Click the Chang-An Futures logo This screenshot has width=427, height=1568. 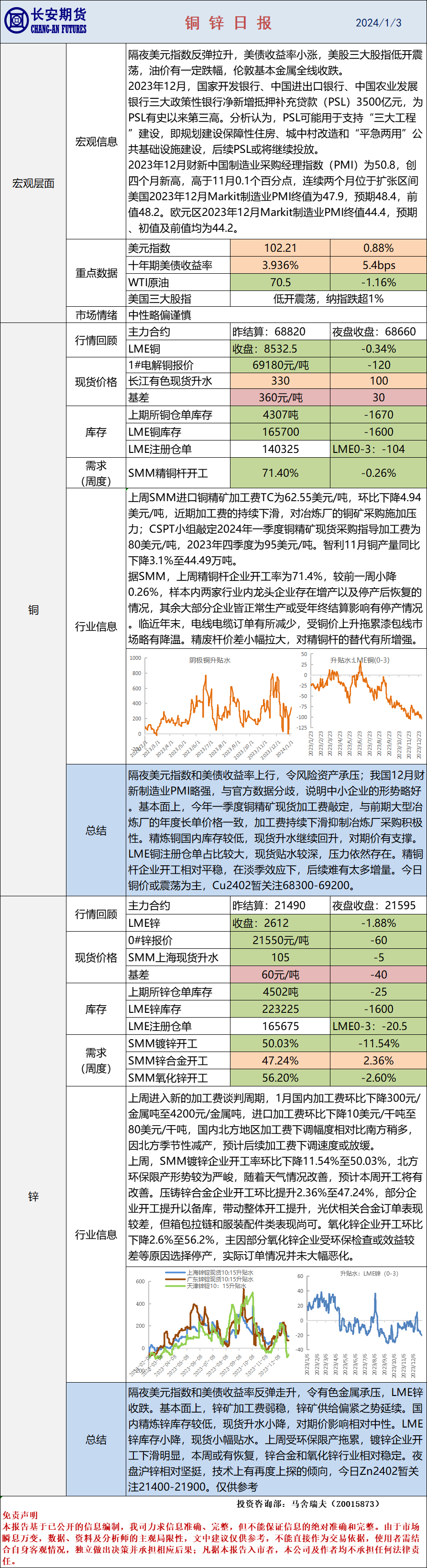tap(46, 21)
